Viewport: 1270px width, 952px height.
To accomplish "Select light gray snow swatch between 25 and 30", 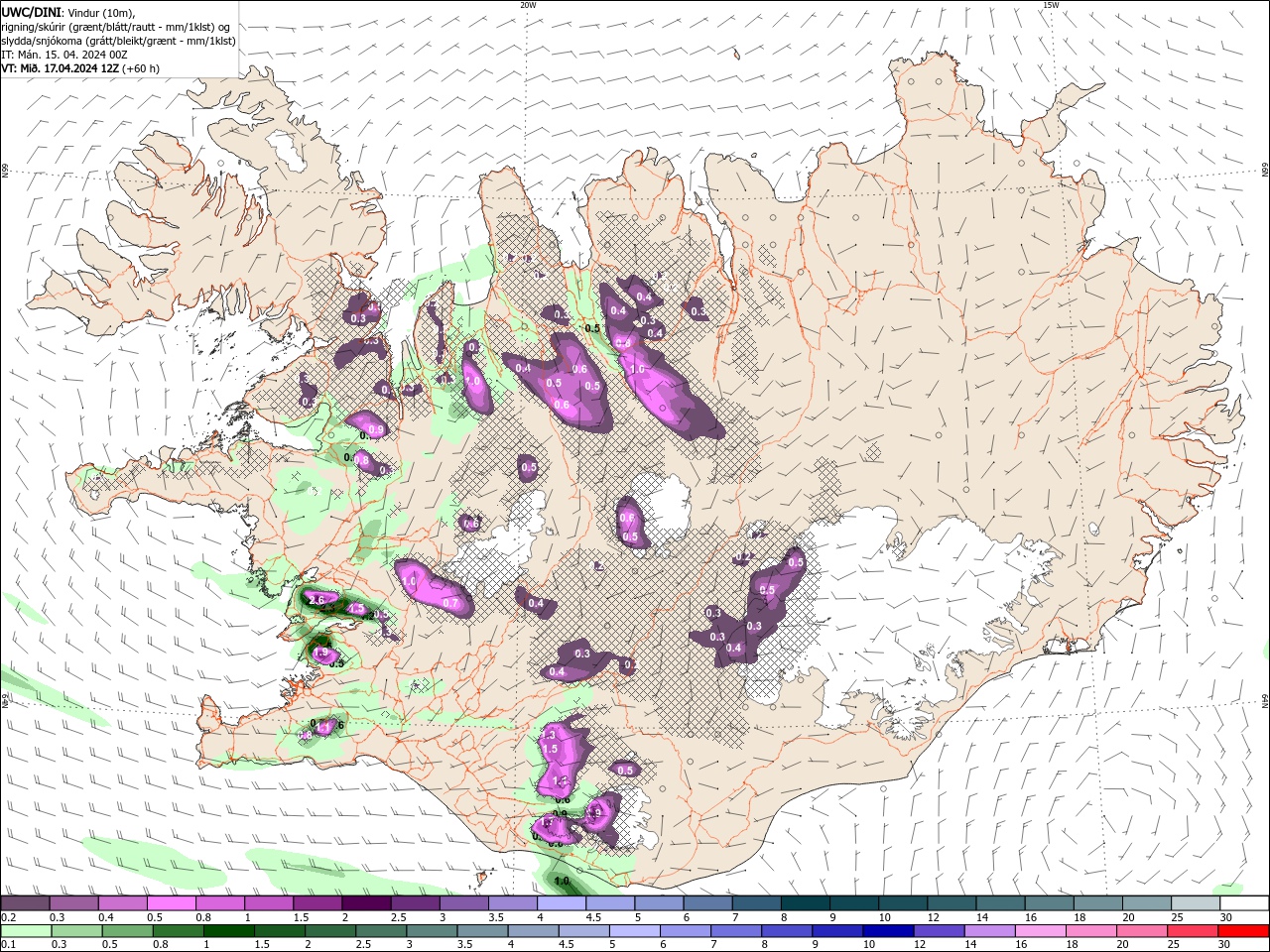I will [x=1197, y=903].
